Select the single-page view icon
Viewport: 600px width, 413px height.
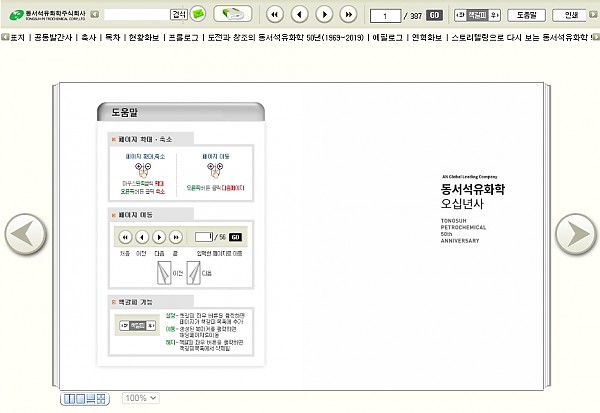tap(80, 399)
